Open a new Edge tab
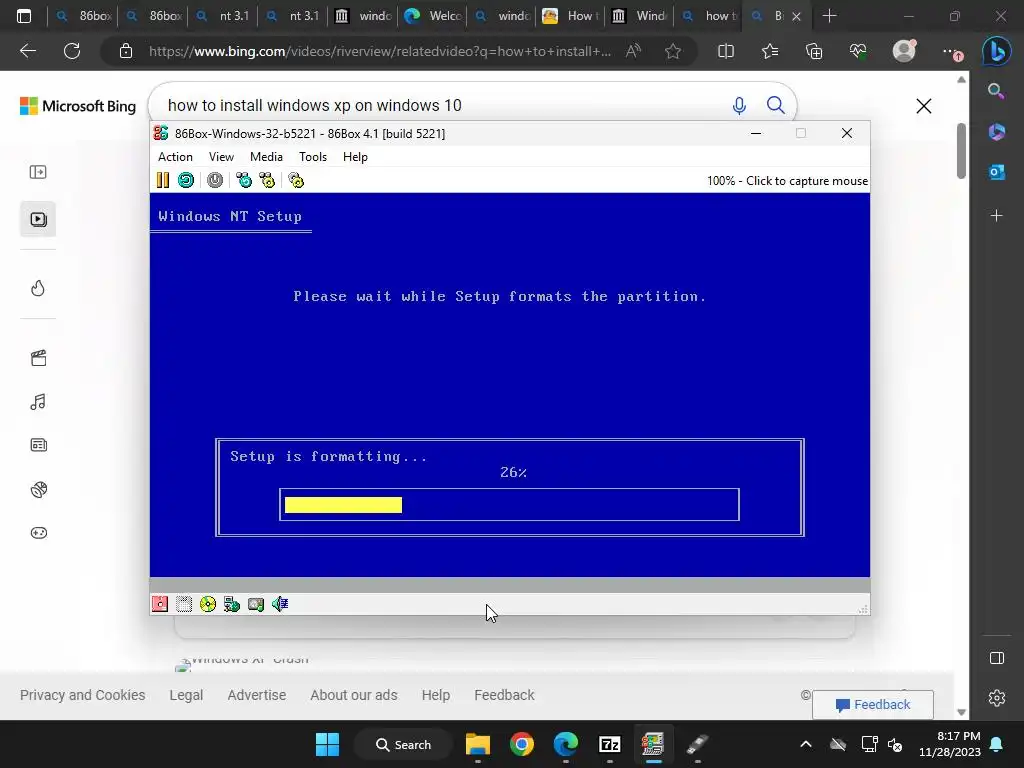The height and width of the screenshot is (768, 1024). [829, 16]
